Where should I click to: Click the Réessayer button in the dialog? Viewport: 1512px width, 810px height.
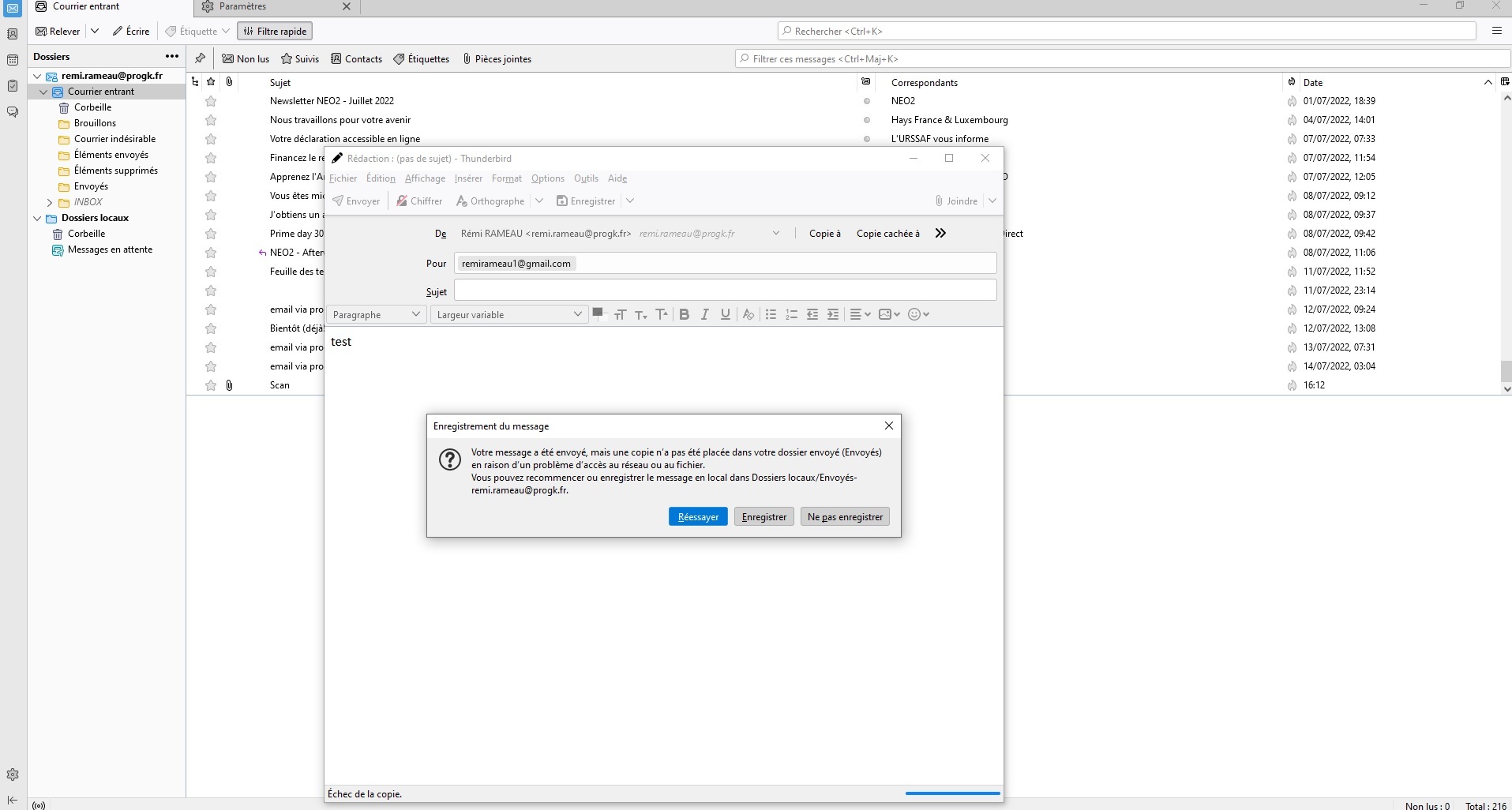tap(698, 517)
